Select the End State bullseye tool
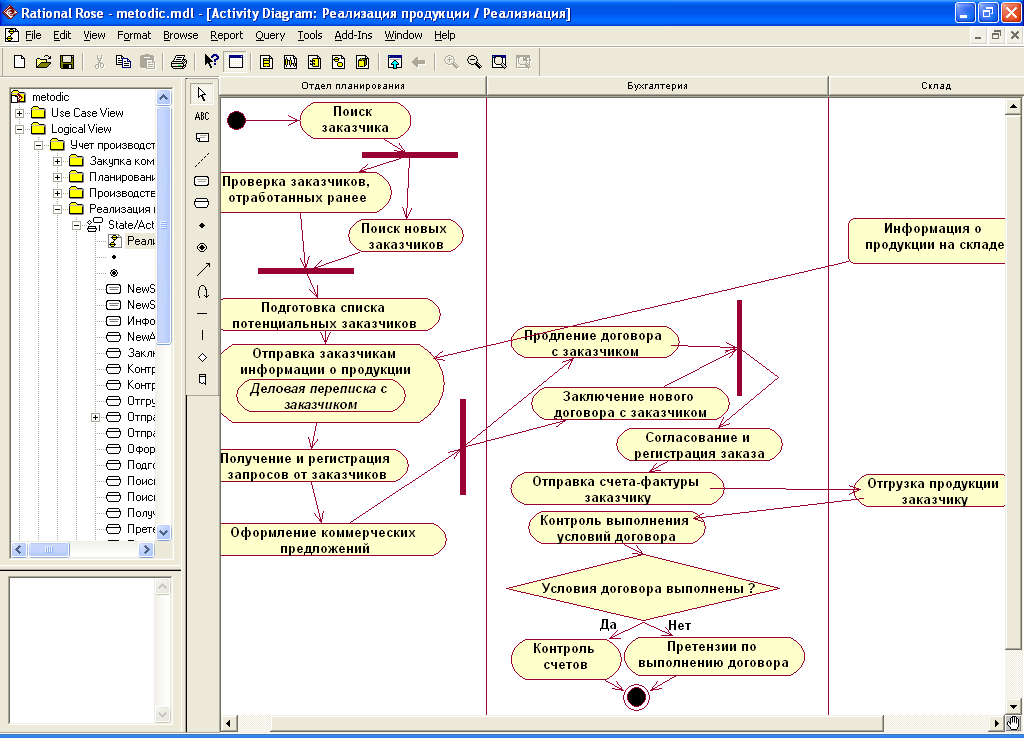1024x738 pixels. 202,248
